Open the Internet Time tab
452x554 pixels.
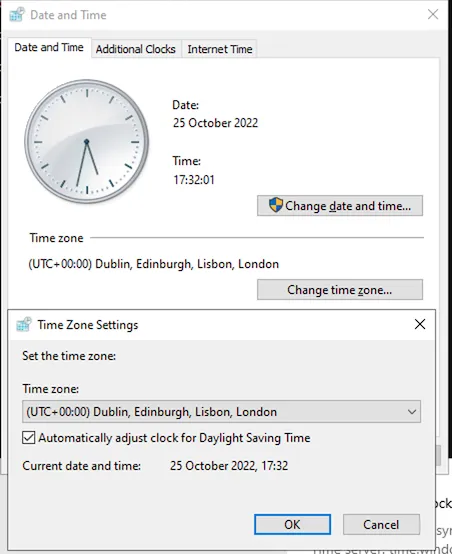click(x=220, y=49)
